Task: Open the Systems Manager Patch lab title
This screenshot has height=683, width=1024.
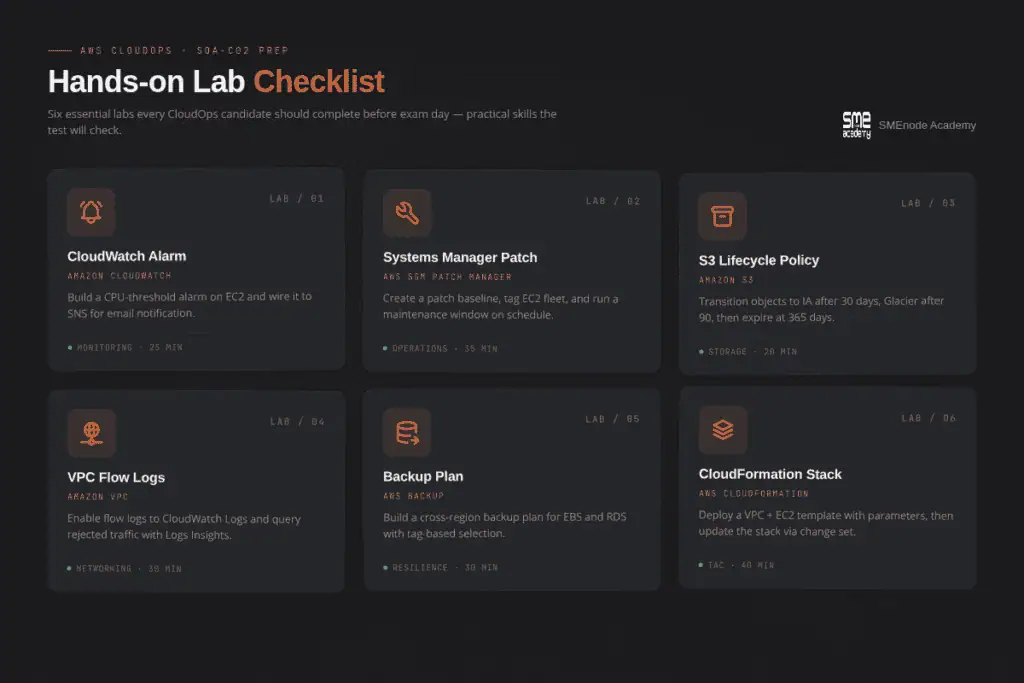Action: pyautogui.click(x=460, y=257)
